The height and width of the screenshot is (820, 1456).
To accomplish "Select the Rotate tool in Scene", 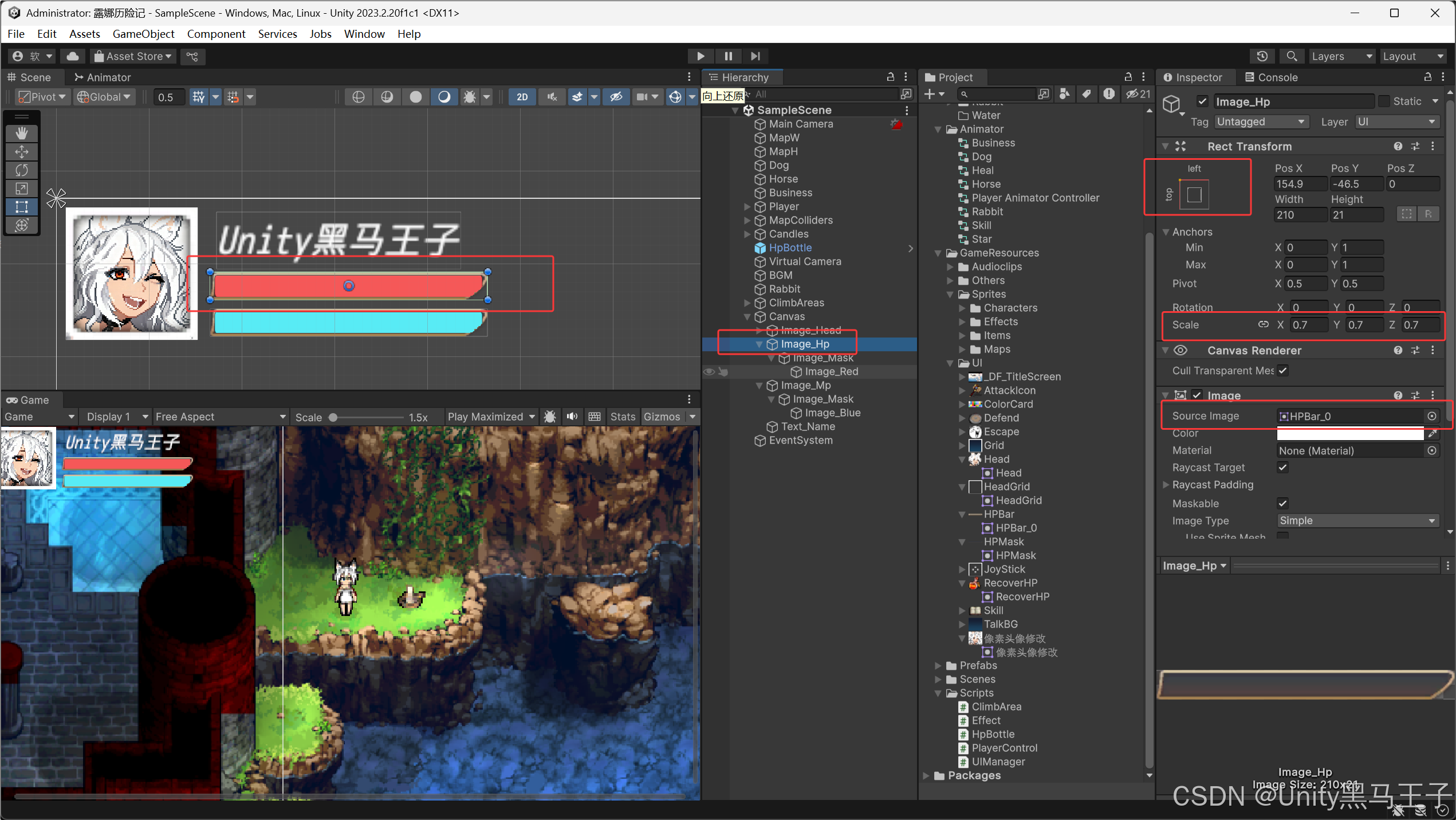I will tap(22, 170).
